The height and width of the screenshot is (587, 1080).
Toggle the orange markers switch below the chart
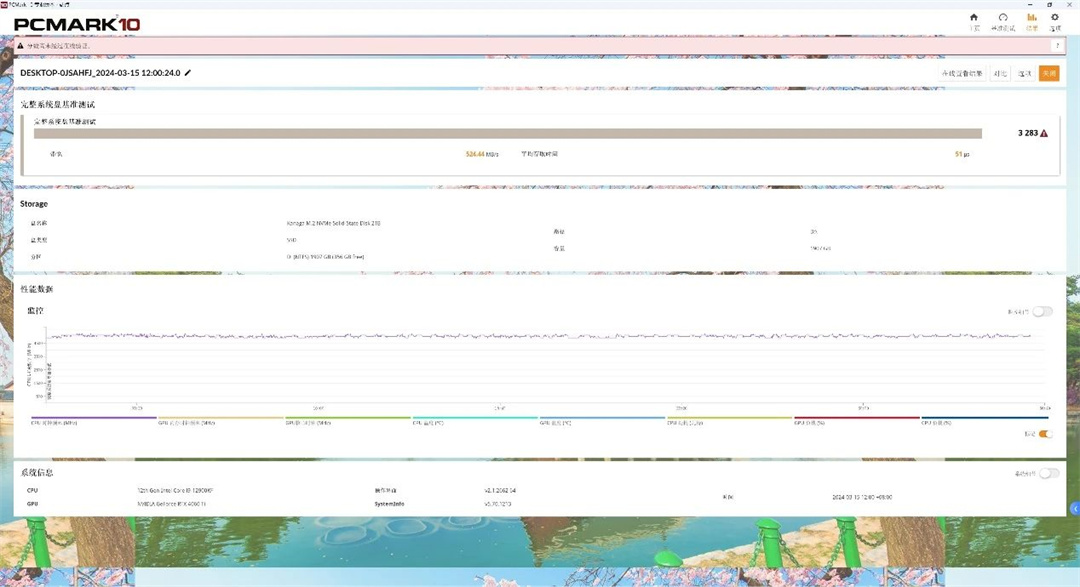pyautogui.click(x=1046, y=434)
